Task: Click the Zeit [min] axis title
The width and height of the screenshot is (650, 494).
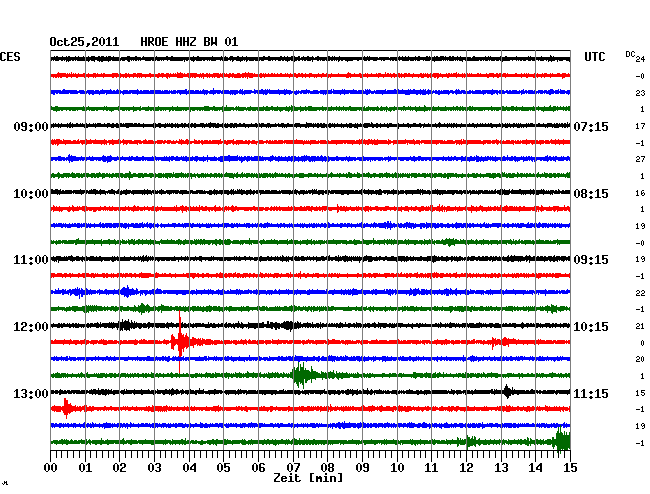Action: [x=308, y=478]
